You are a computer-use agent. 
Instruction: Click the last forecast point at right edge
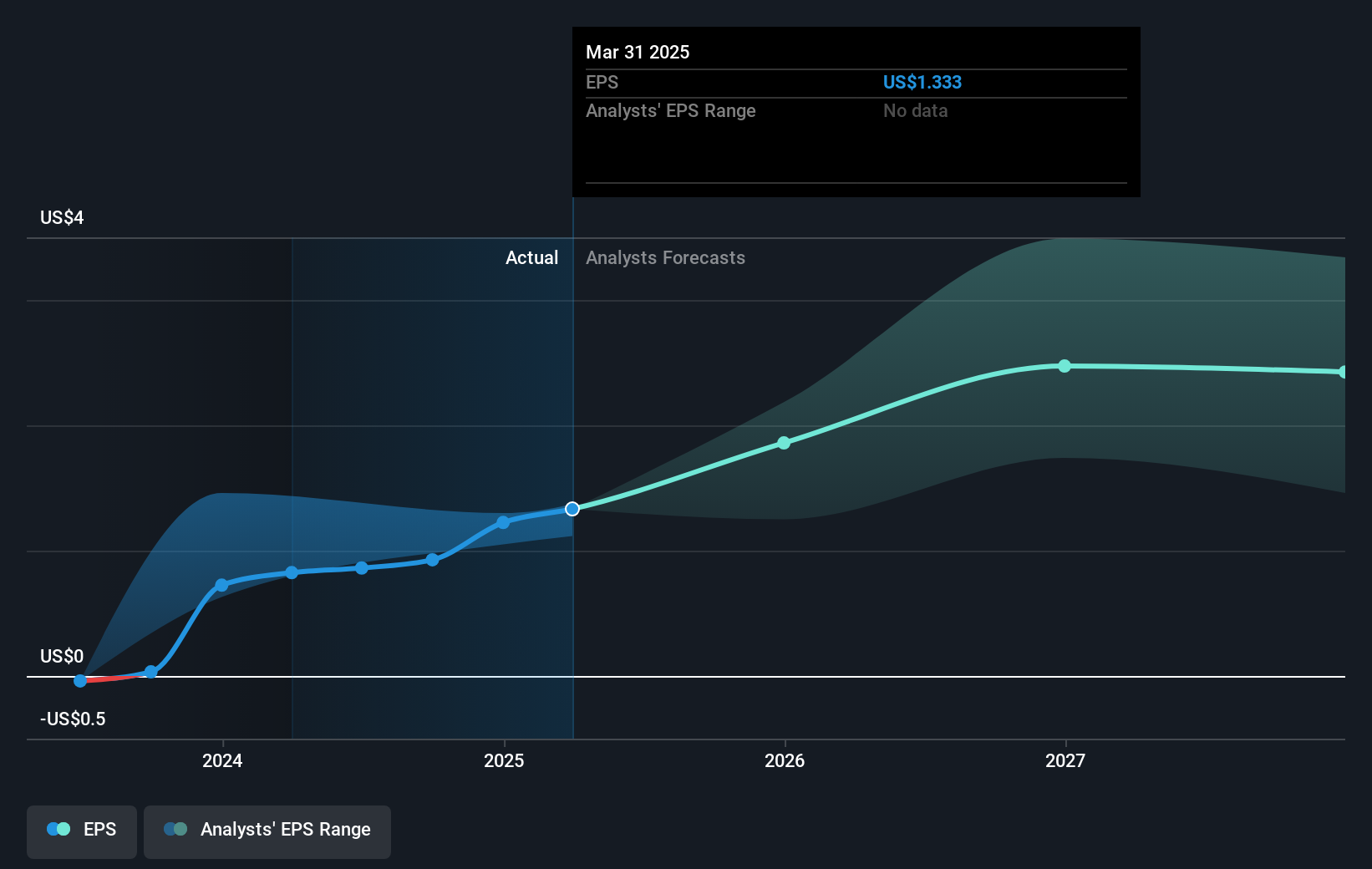coord(1344,372)
